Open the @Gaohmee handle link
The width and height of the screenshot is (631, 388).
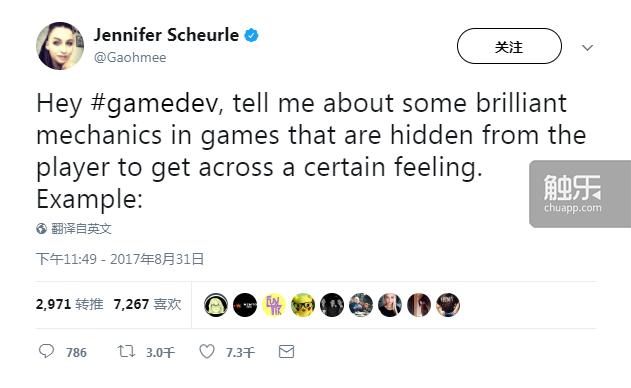coord(130,58)
